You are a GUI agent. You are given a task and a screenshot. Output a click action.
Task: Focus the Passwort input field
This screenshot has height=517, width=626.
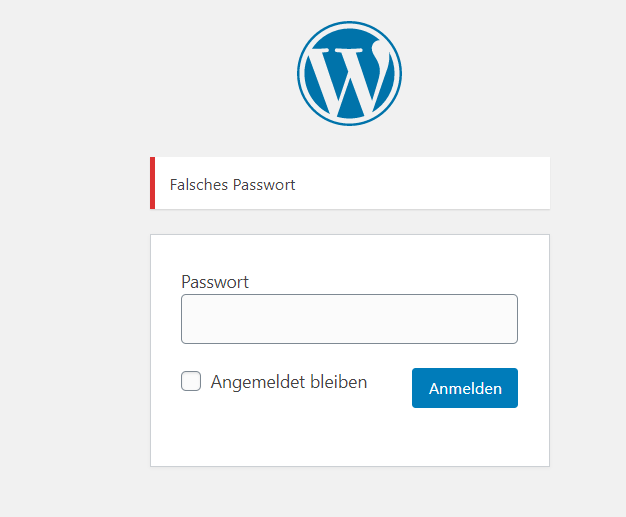click(x=349, y=319)
